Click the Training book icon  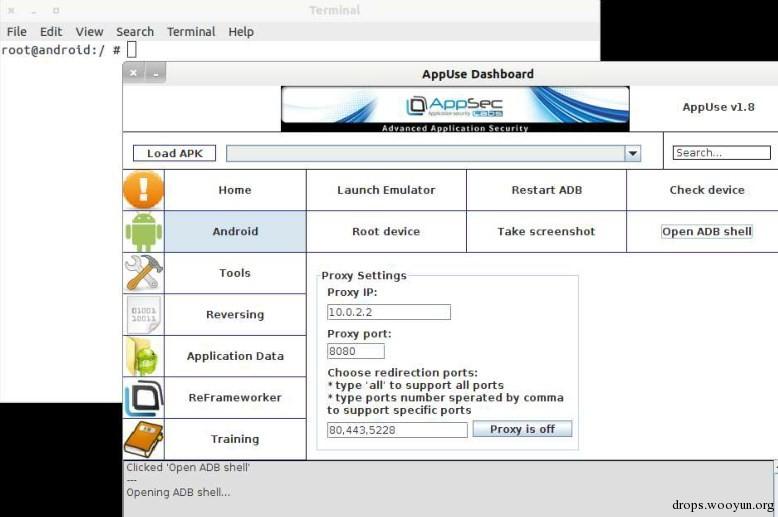pyautogui.click(x=143, y=439)
